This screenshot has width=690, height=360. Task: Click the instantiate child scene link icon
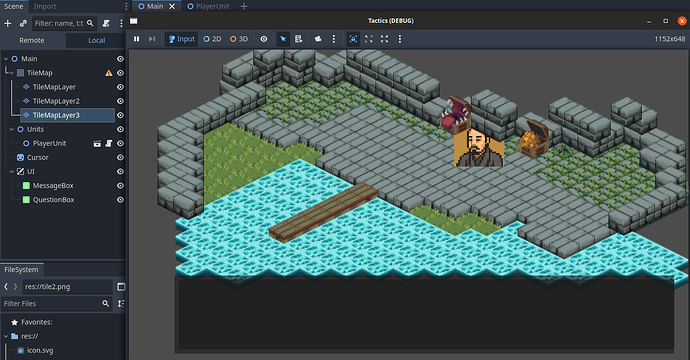coord(23,23)
